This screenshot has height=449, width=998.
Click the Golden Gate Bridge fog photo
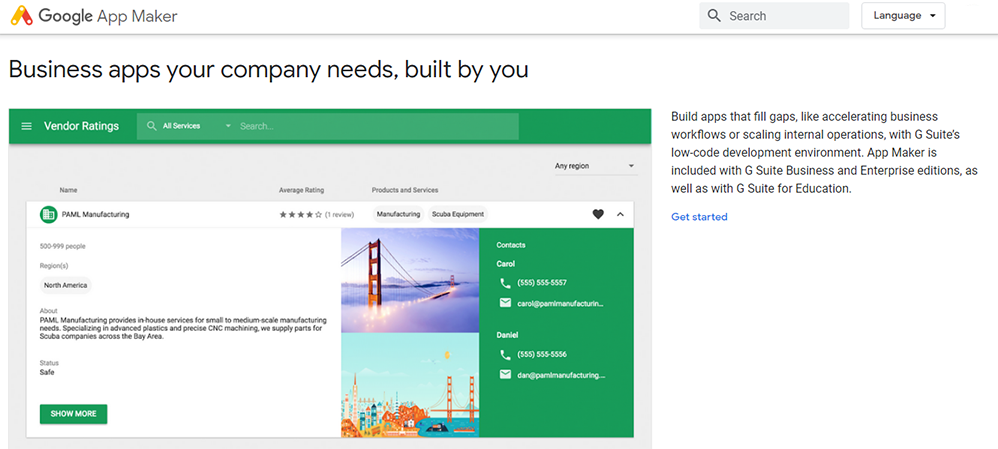coord(410,280)
